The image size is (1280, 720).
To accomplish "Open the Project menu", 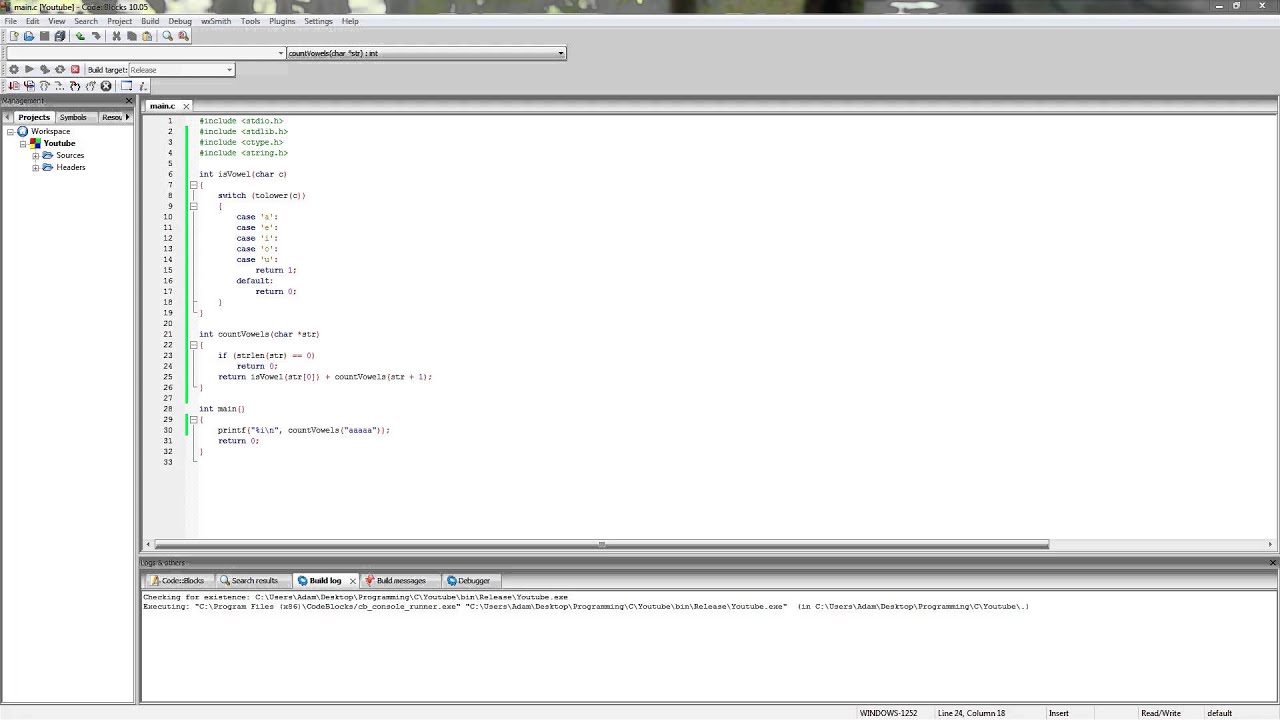I will (x=119, y=21).
